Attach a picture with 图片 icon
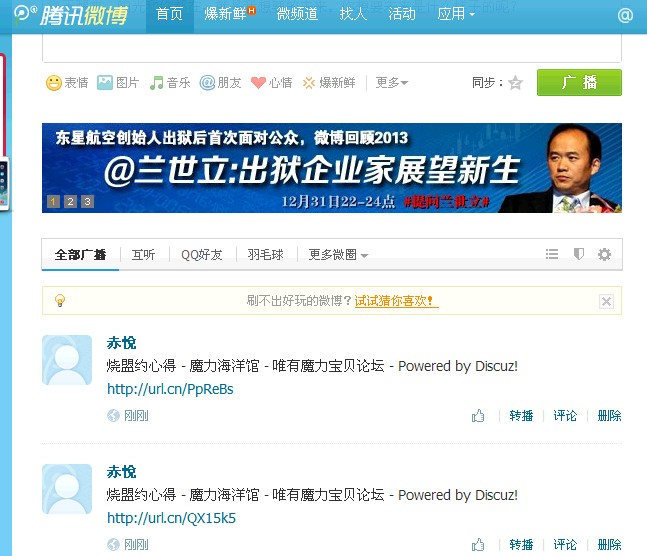Viewport: 647px width, 556px height. (x=118, y=83)
